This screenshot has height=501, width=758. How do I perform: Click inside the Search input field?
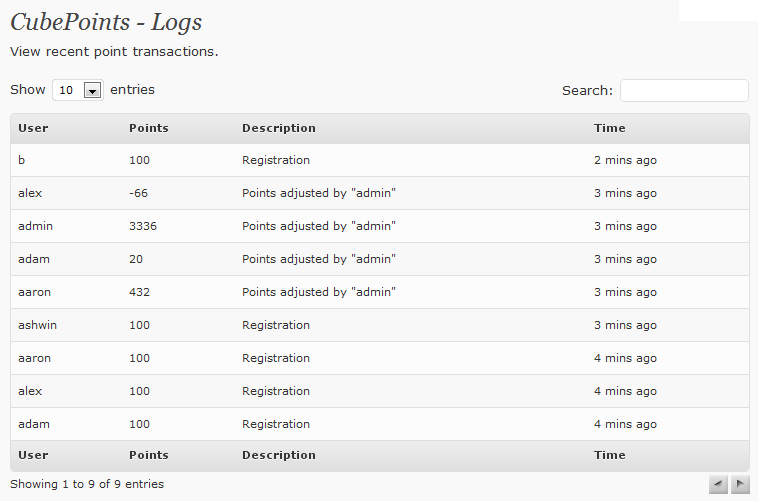[x=684, y=91]
